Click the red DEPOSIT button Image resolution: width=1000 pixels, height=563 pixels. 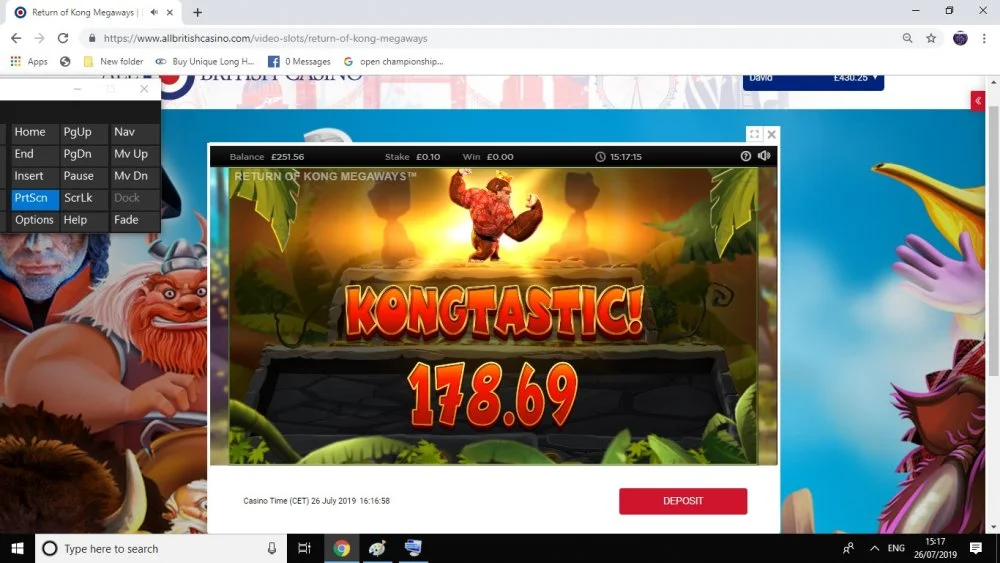click(683, 501)
